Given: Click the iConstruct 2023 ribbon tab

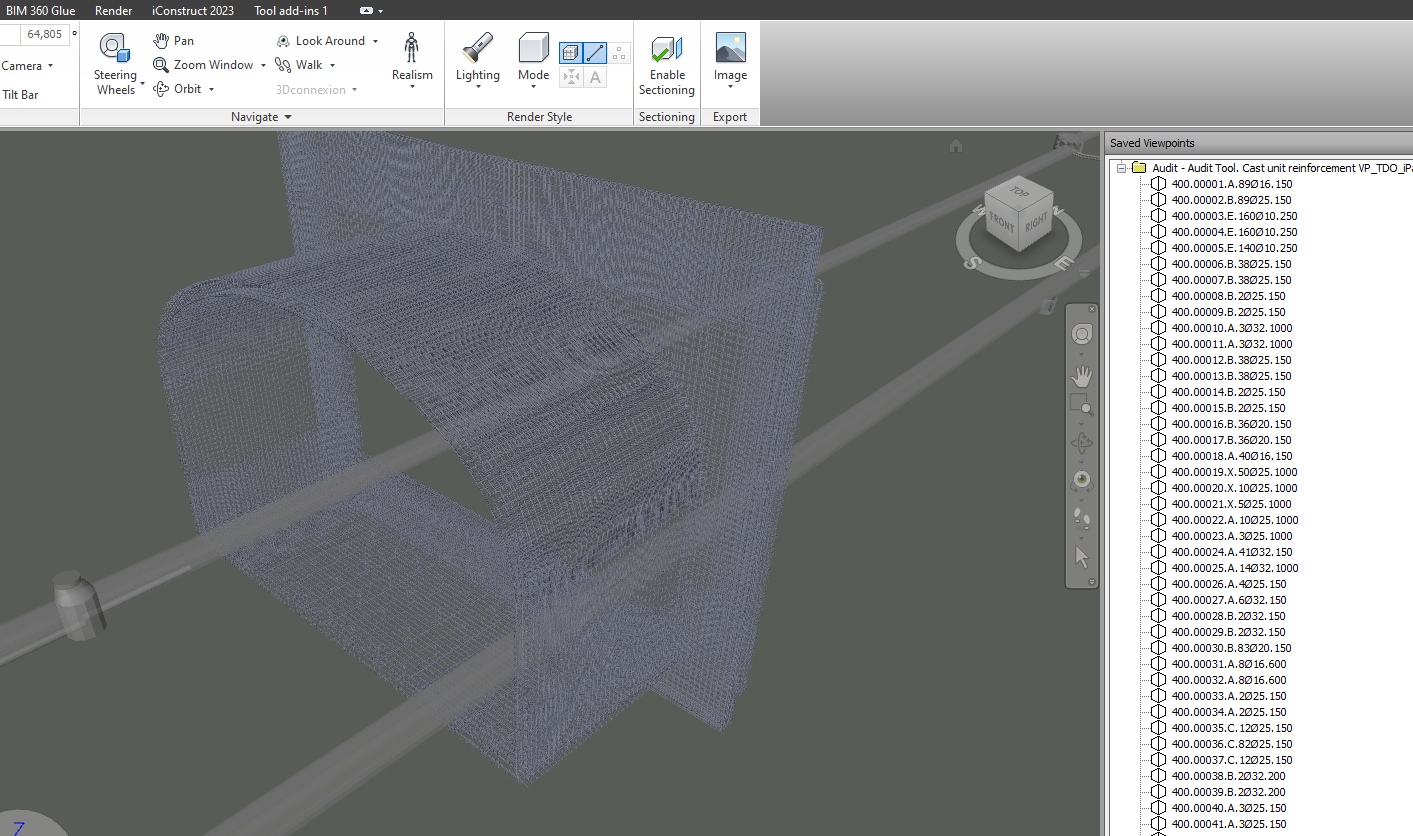Looking at the screenshot, I should [x=192, y=10].
